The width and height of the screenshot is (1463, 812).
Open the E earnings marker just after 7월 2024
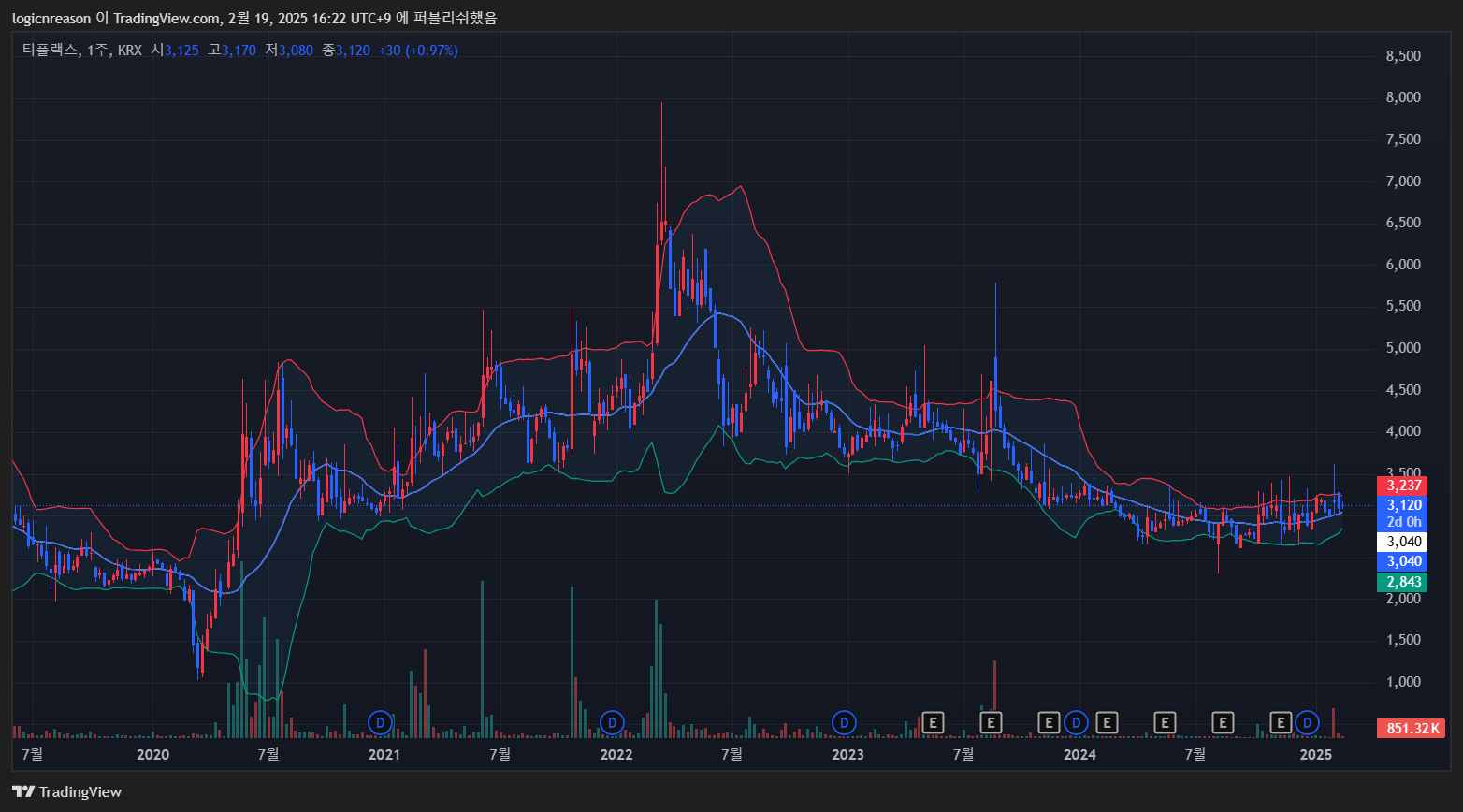tap(1223, 722)
